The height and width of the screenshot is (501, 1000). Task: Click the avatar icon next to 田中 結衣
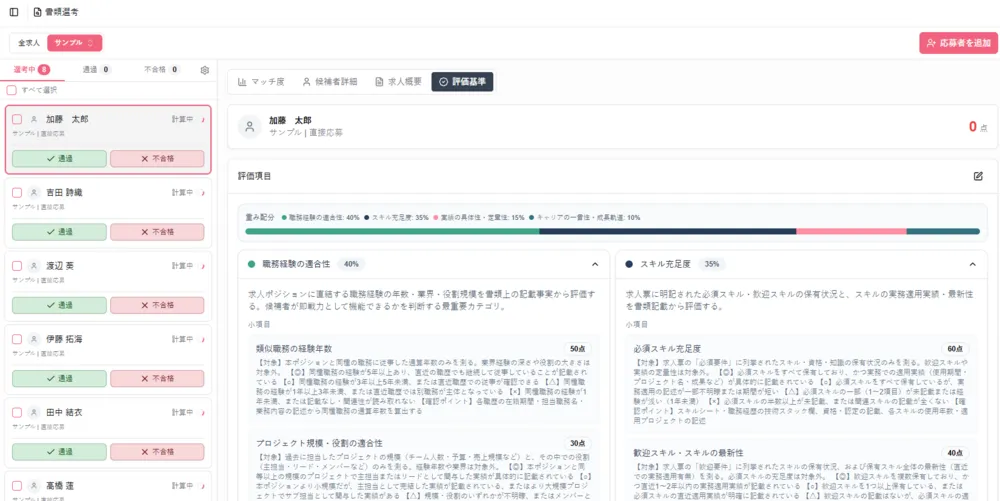(x=34, y=412)
